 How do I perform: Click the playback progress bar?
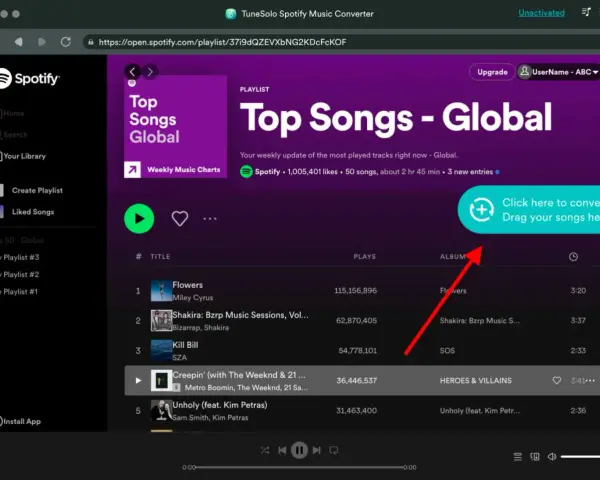(299, 467)
